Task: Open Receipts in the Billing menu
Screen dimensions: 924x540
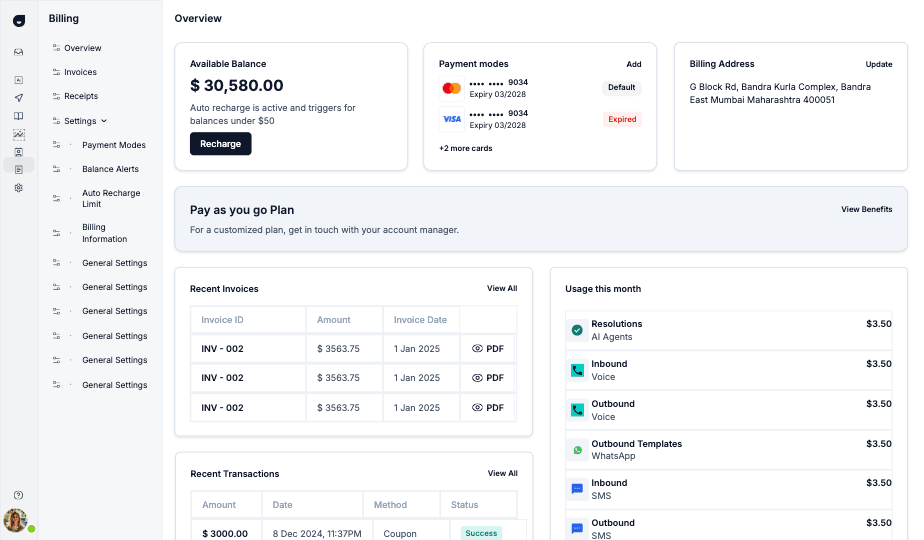Action: coord(81,96)
